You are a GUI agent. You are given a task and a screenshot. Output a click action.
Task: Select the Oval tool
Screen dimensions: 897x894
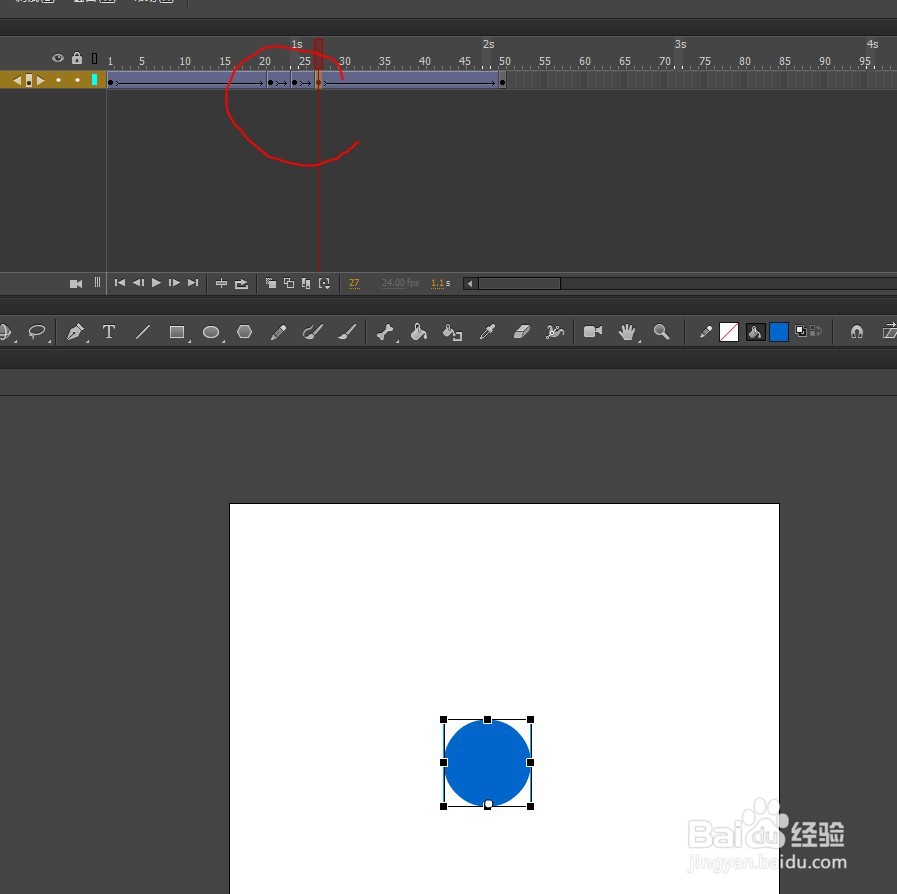pyautogui.click(x=211, y=332)
